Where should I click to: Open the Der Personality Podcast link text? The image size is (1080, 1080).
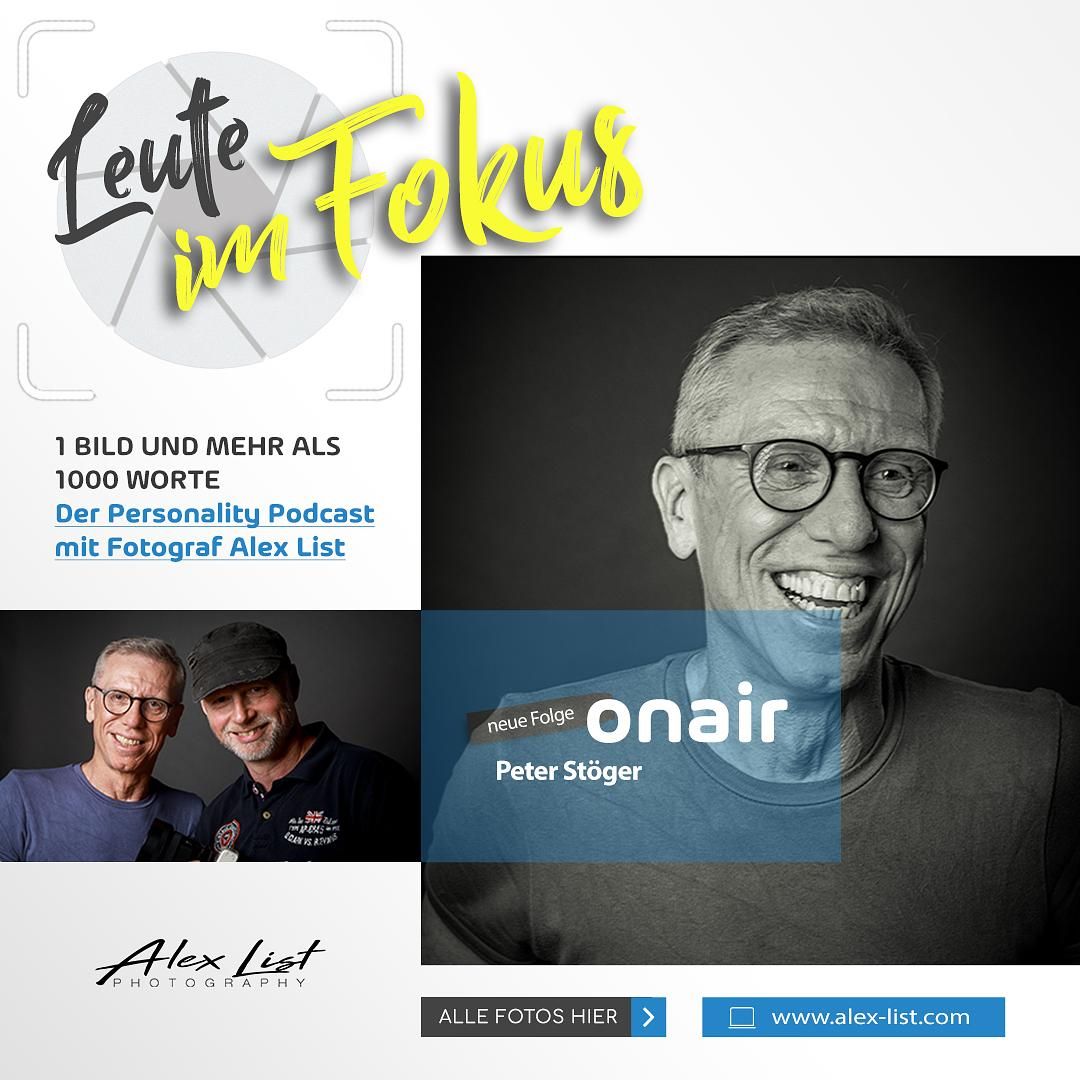[x=214, y=514]
